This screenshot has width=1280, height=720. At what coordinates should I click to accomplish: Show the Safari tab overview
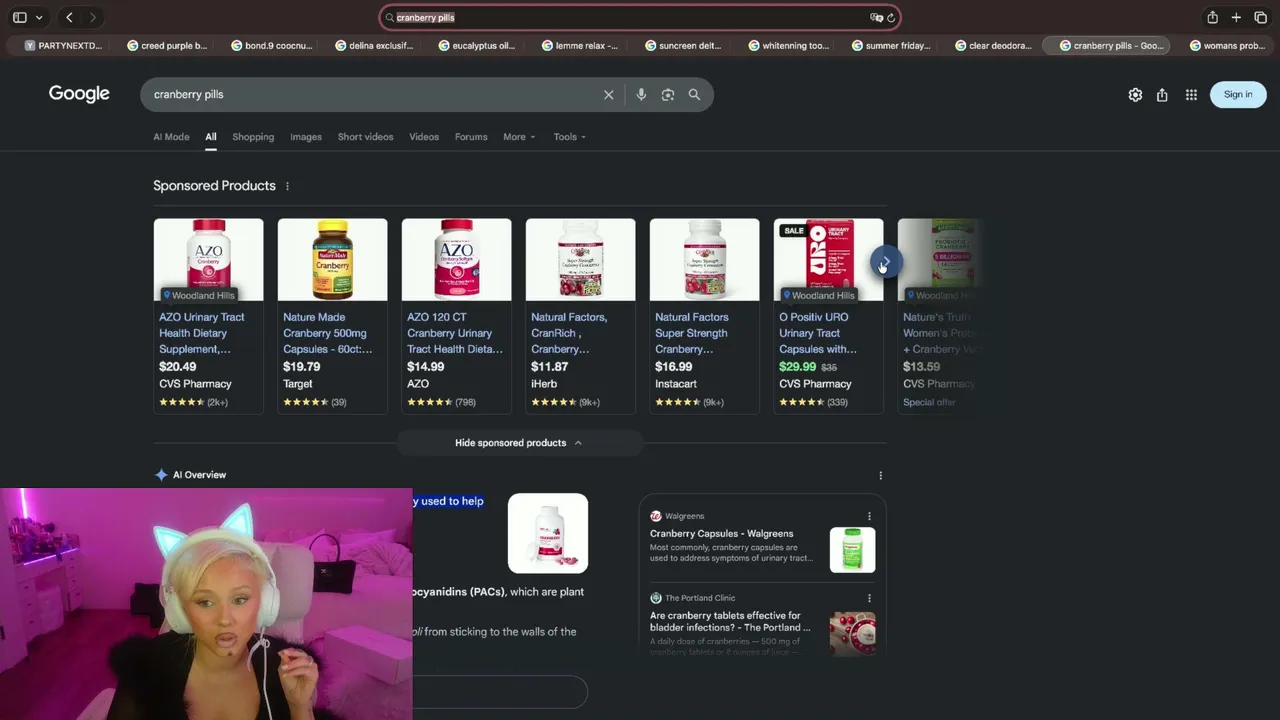(1260, 17)
